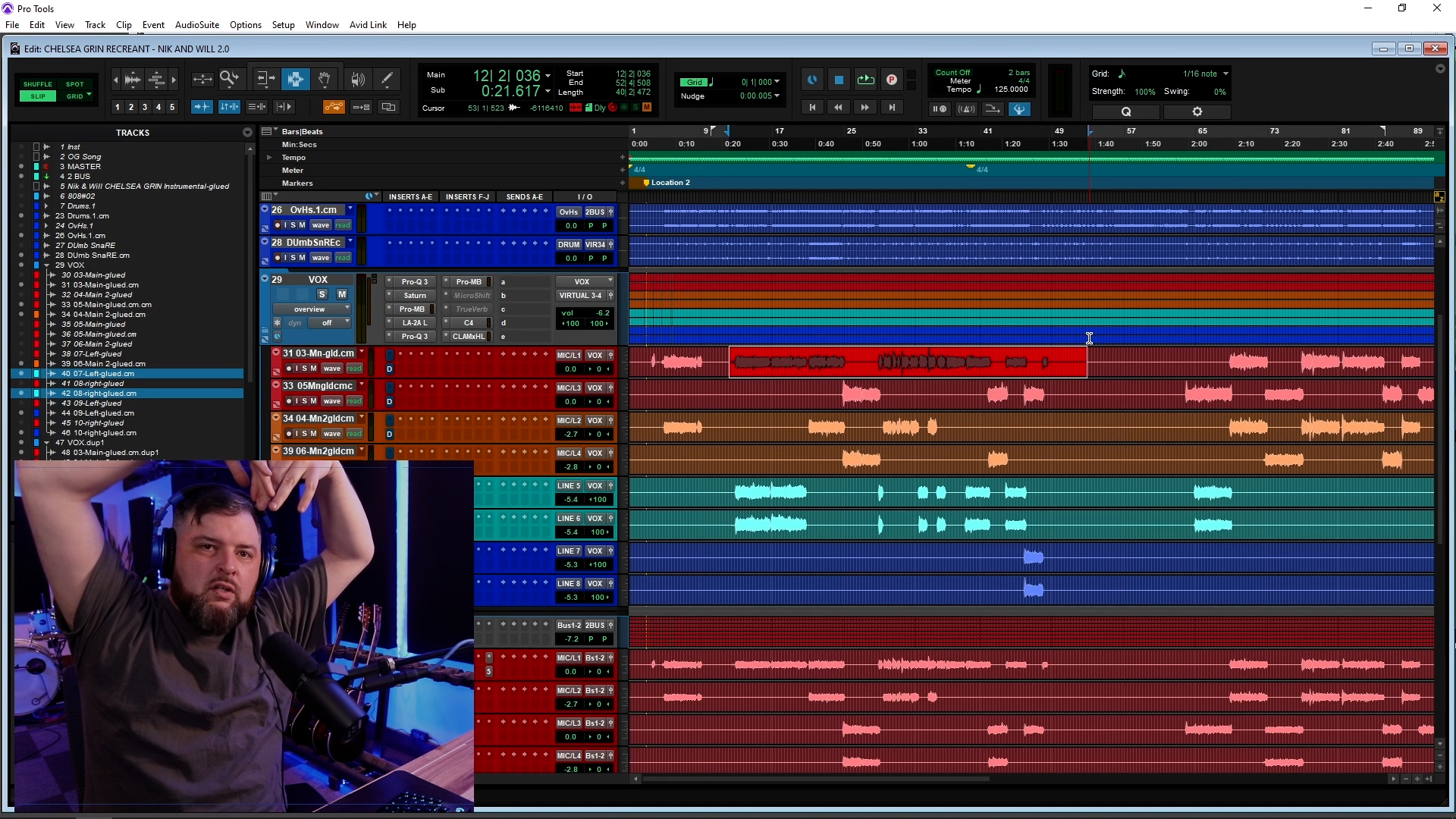The height and width of the screenshot is (819, 1456).
Task: Click the Online sync button in transport
Action: [812, 80]
